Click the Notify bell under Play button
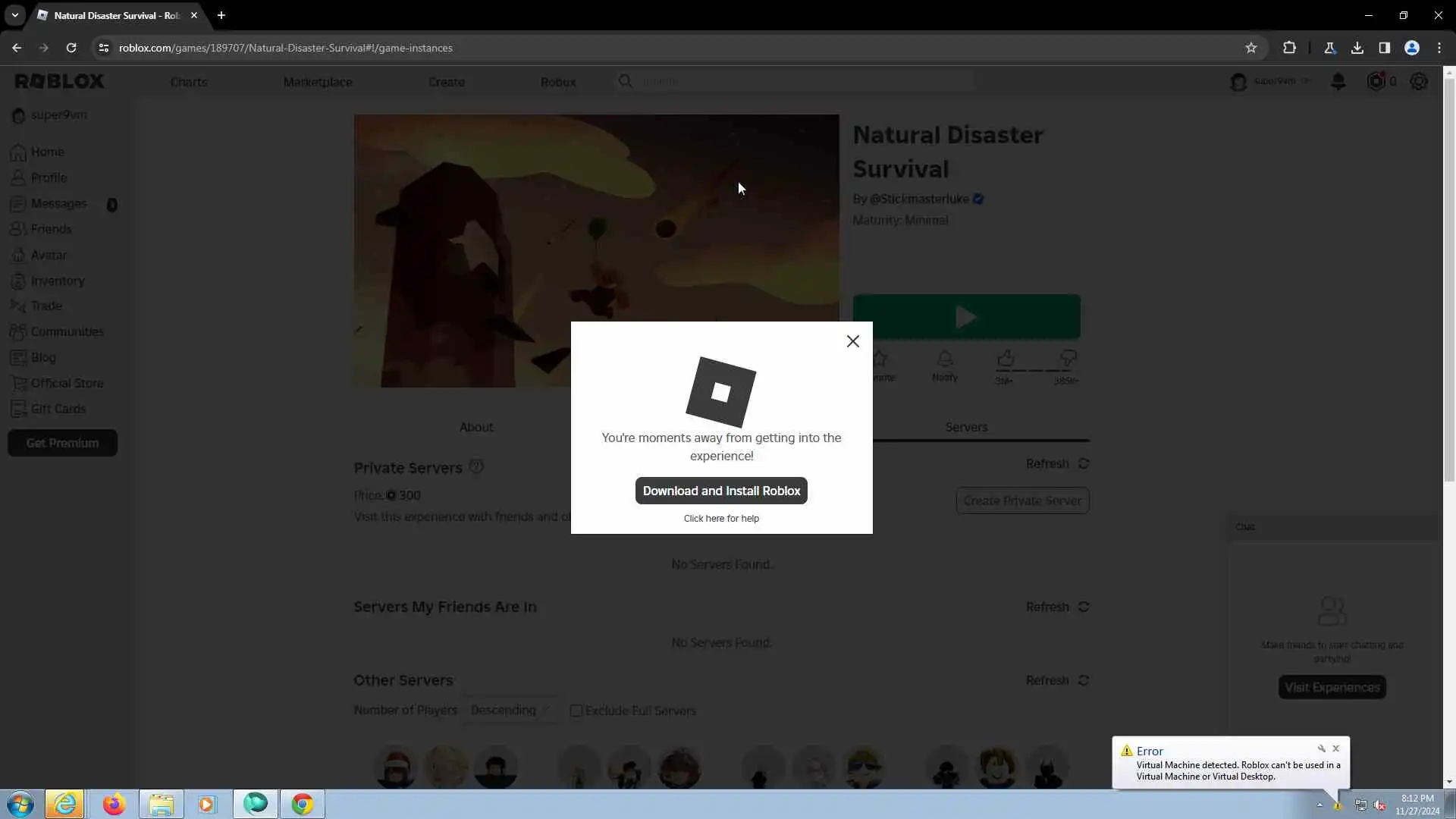 tap(945, 359)
